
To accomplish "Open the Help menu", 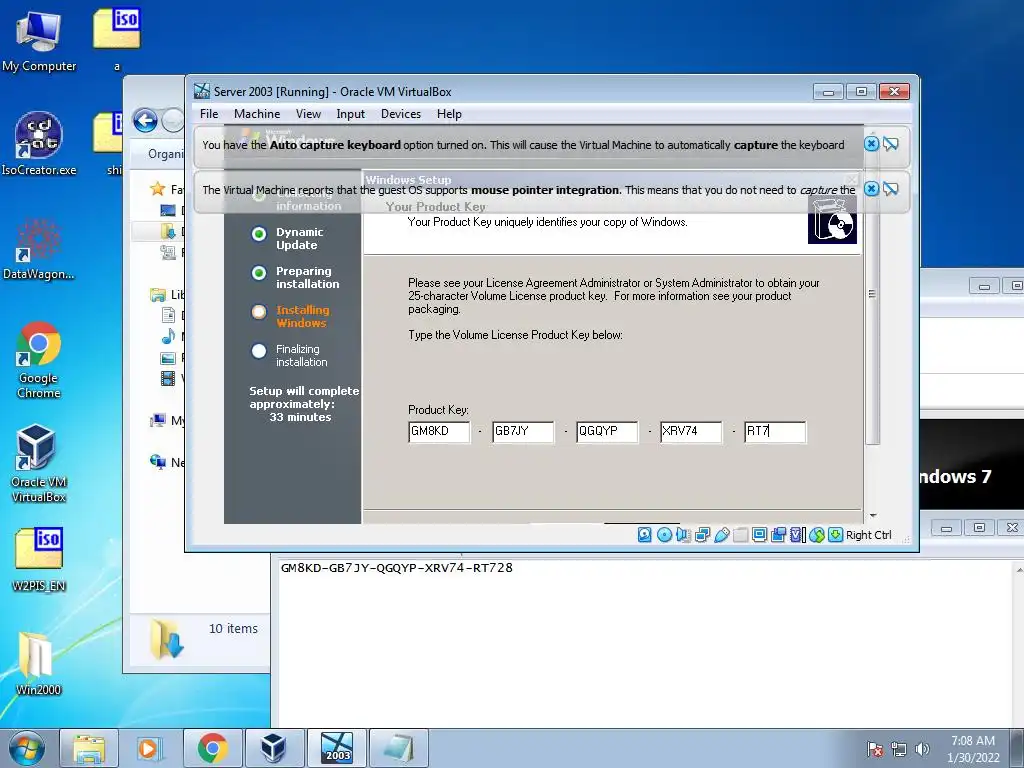I will [x=449, y=114].
